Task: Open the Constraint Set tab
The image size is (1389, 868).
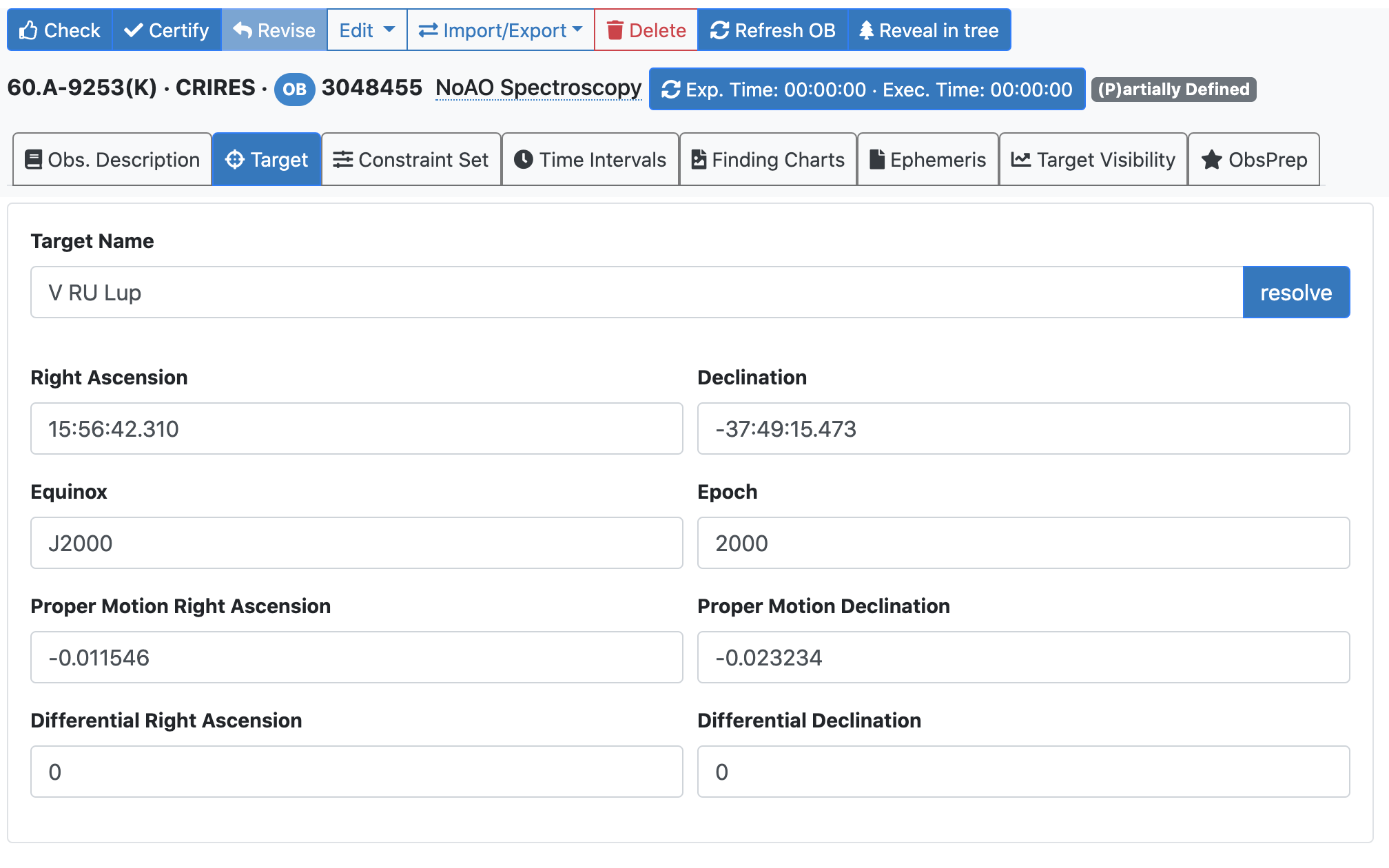Action: [411, 160]
